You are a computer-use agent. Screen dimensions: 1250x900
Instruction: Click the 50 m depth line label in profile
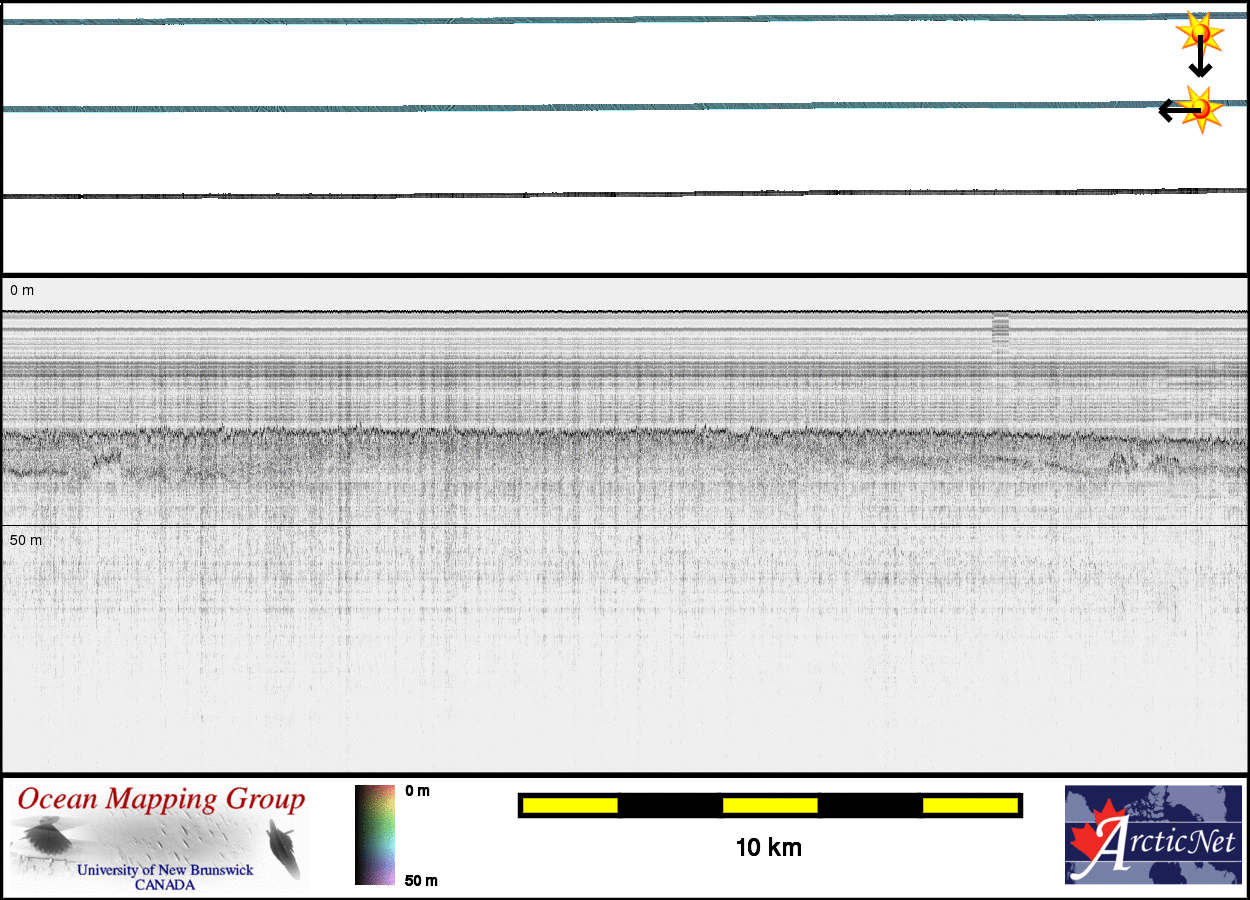point(26,540)
